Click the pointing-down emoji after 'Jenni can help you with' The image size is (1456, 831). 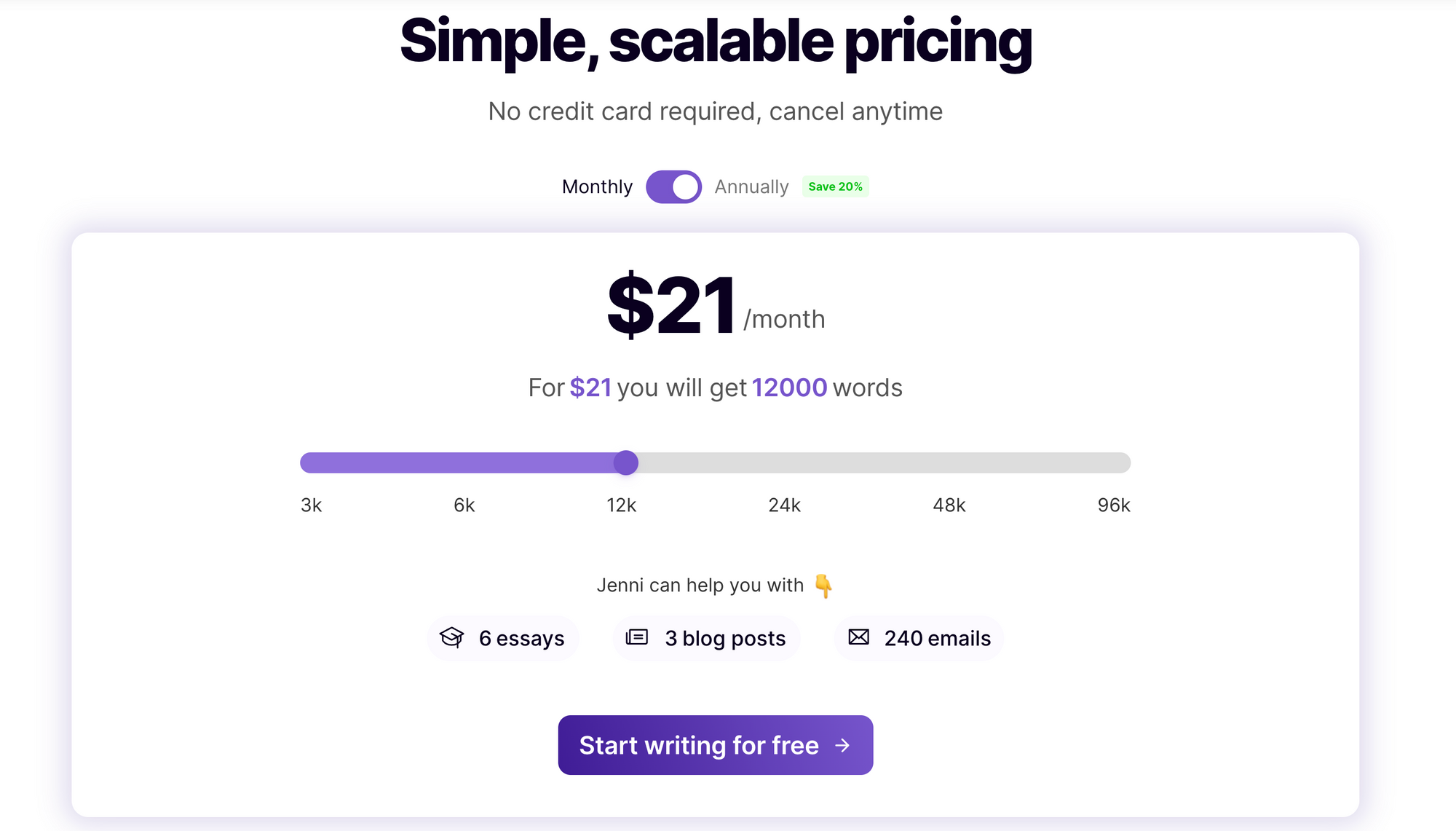tap(823, 585)
